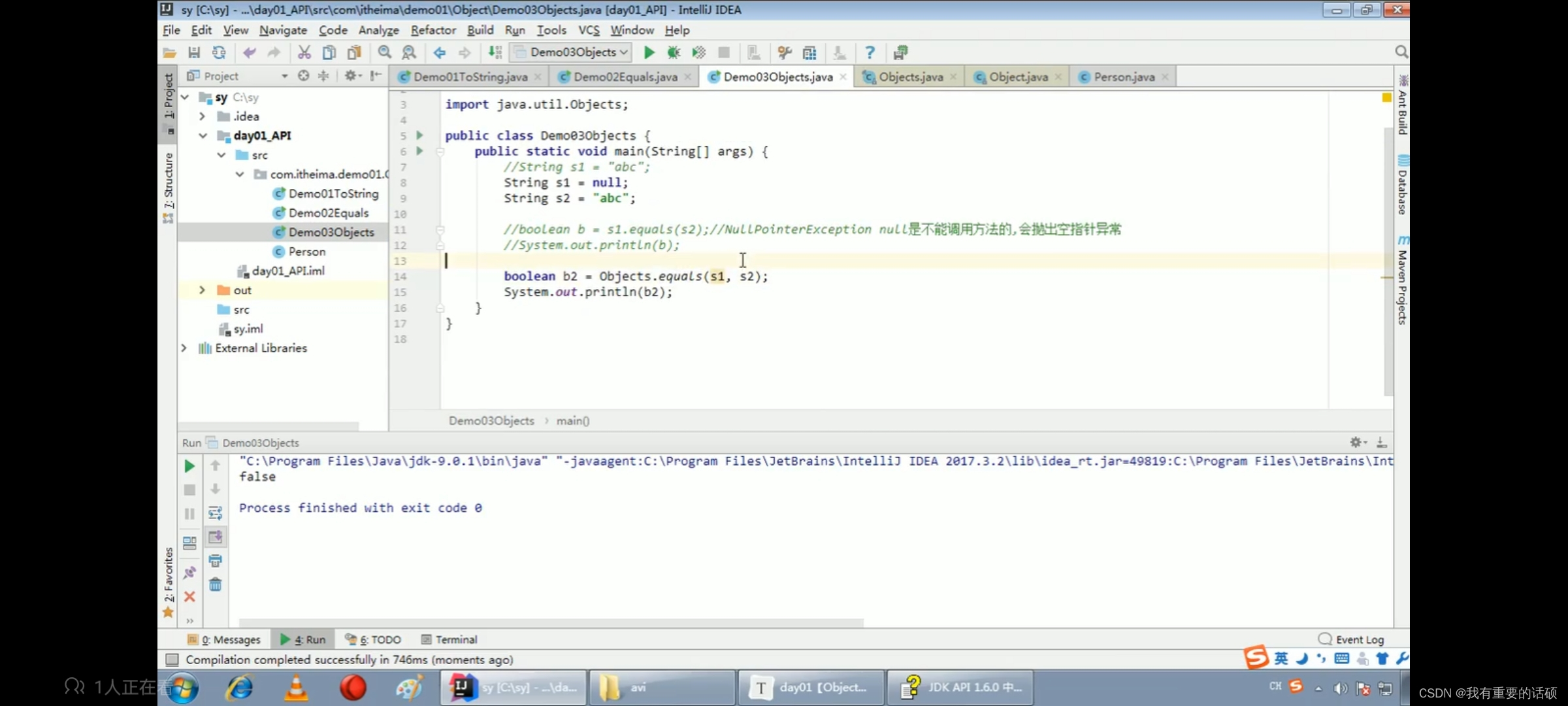Open the 6: TODO tool button

[372, 639]
